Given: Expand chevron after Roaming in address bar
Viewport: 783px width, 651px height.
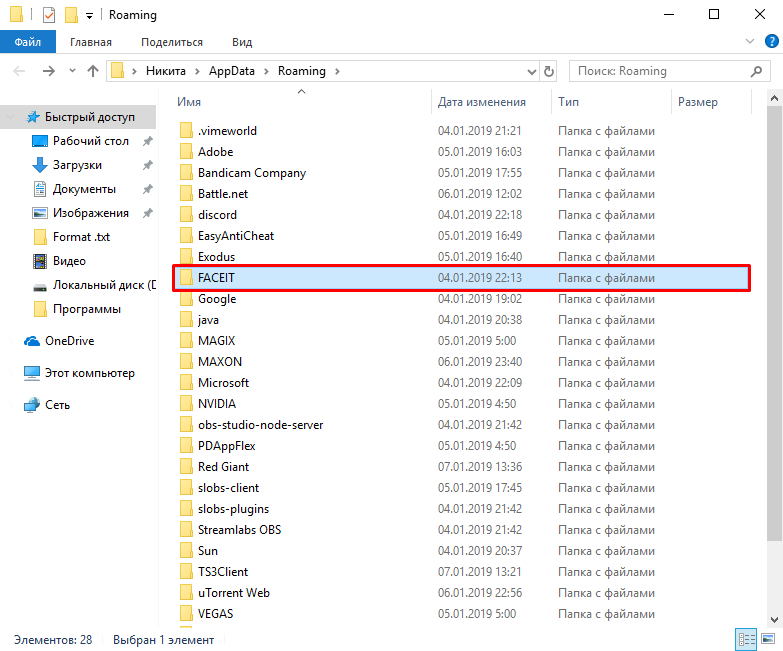Looking at the screenshot, I should 338,71.
